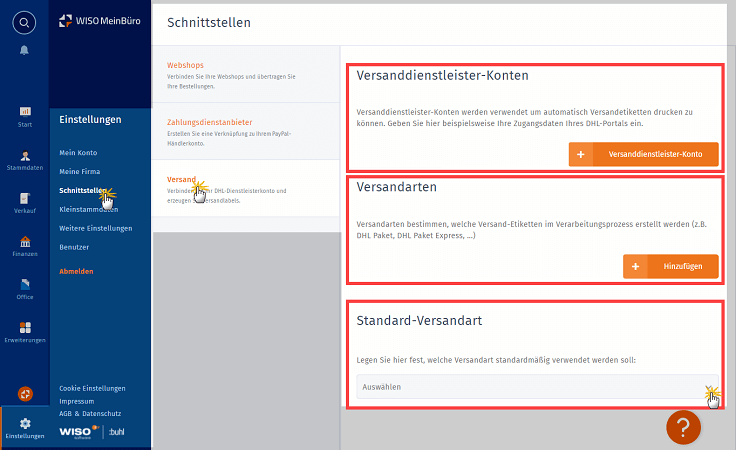Open the search icon in the sidebar
Viewport: 736px width, 450px height.
click(24, 23)
